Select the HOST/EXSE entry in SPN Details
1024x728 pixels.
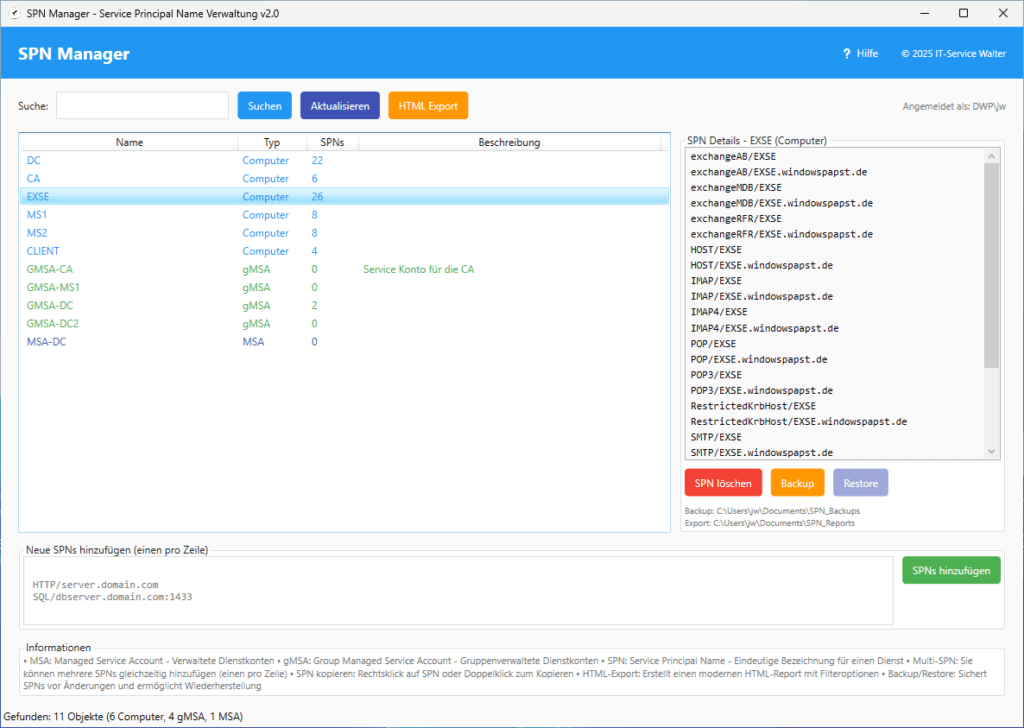click(715, 249)
